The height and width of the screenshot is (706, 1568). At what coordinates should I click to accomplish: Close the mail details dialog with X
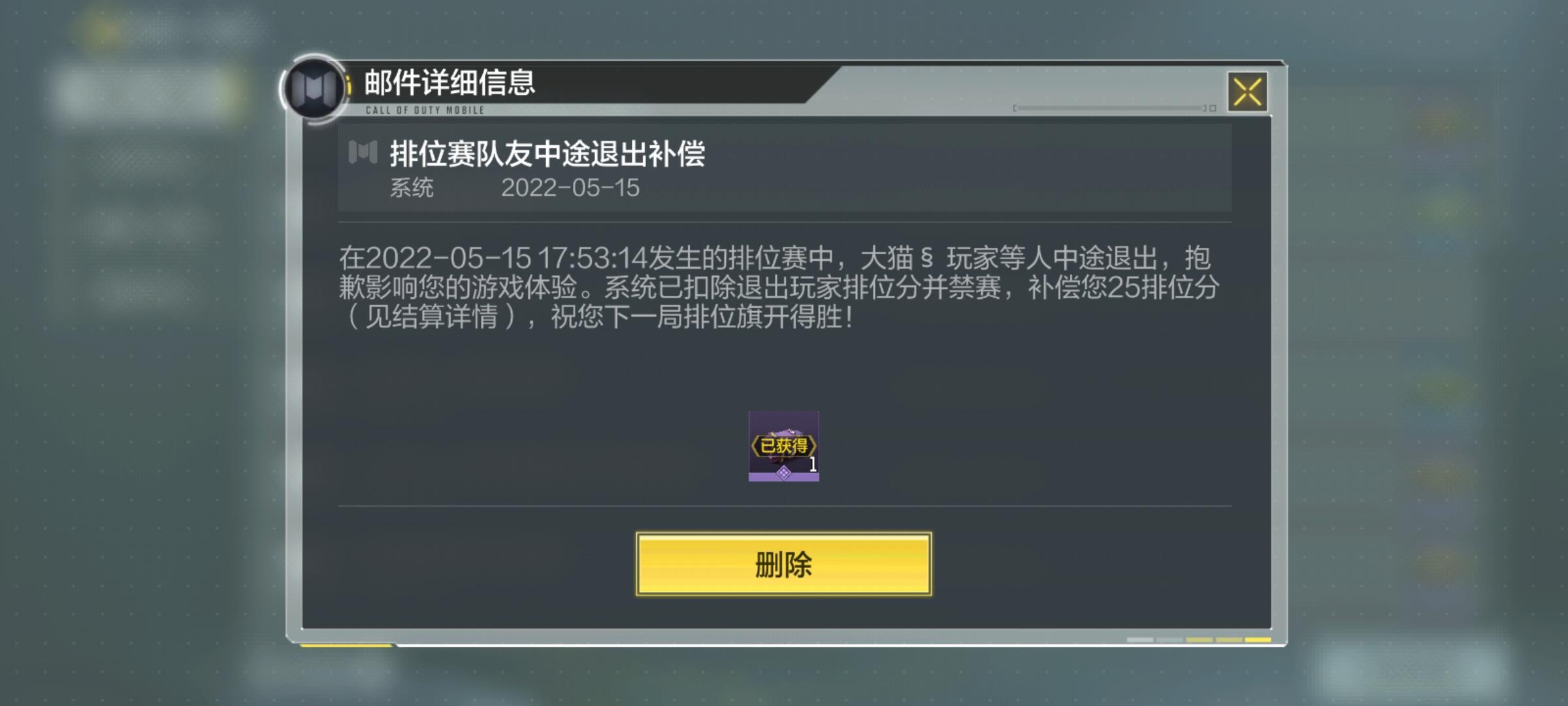tap(1247, 92)
